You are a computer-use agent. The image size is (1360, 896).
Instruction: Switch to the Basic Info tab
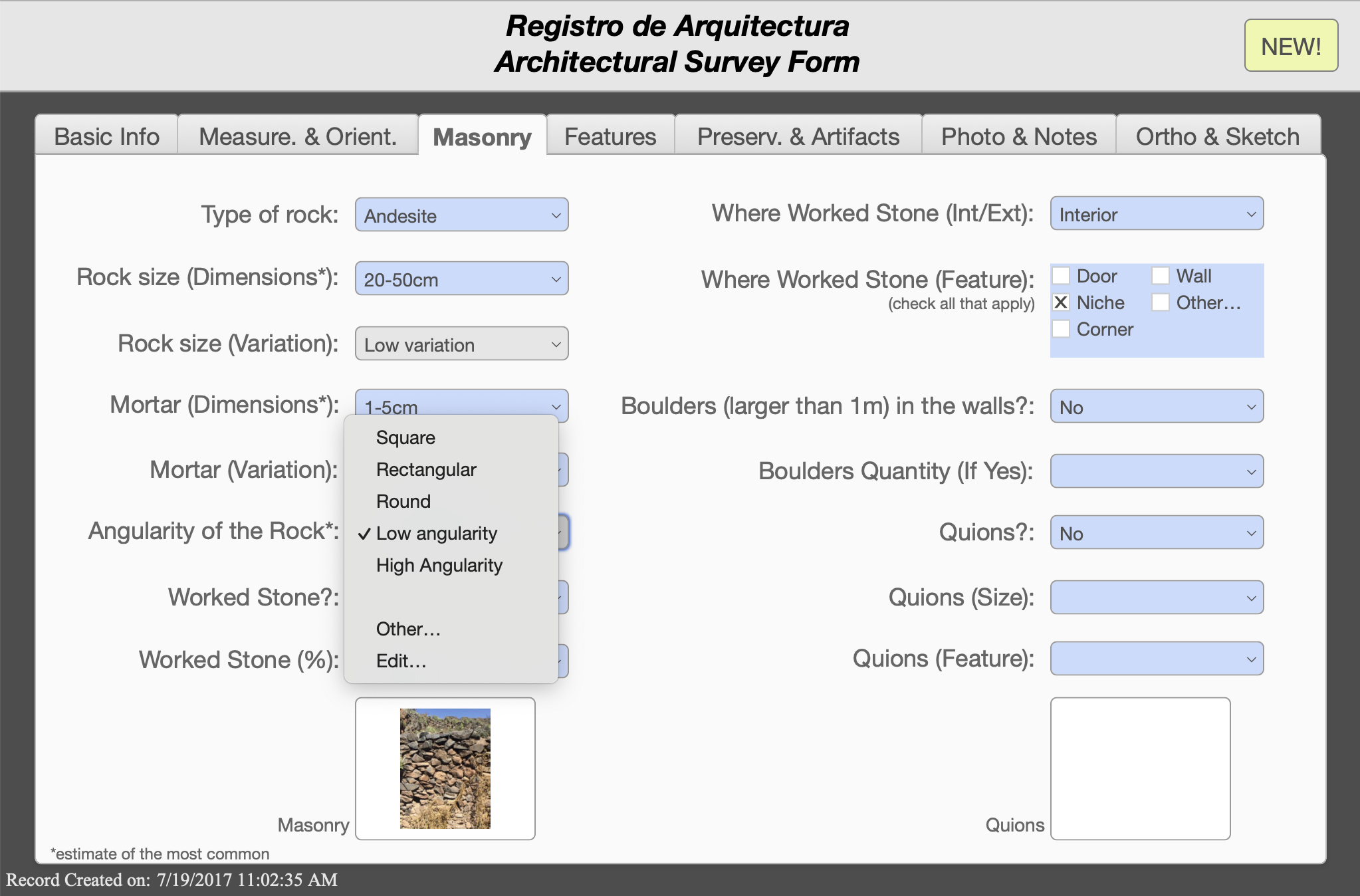(x=106, y=136)
